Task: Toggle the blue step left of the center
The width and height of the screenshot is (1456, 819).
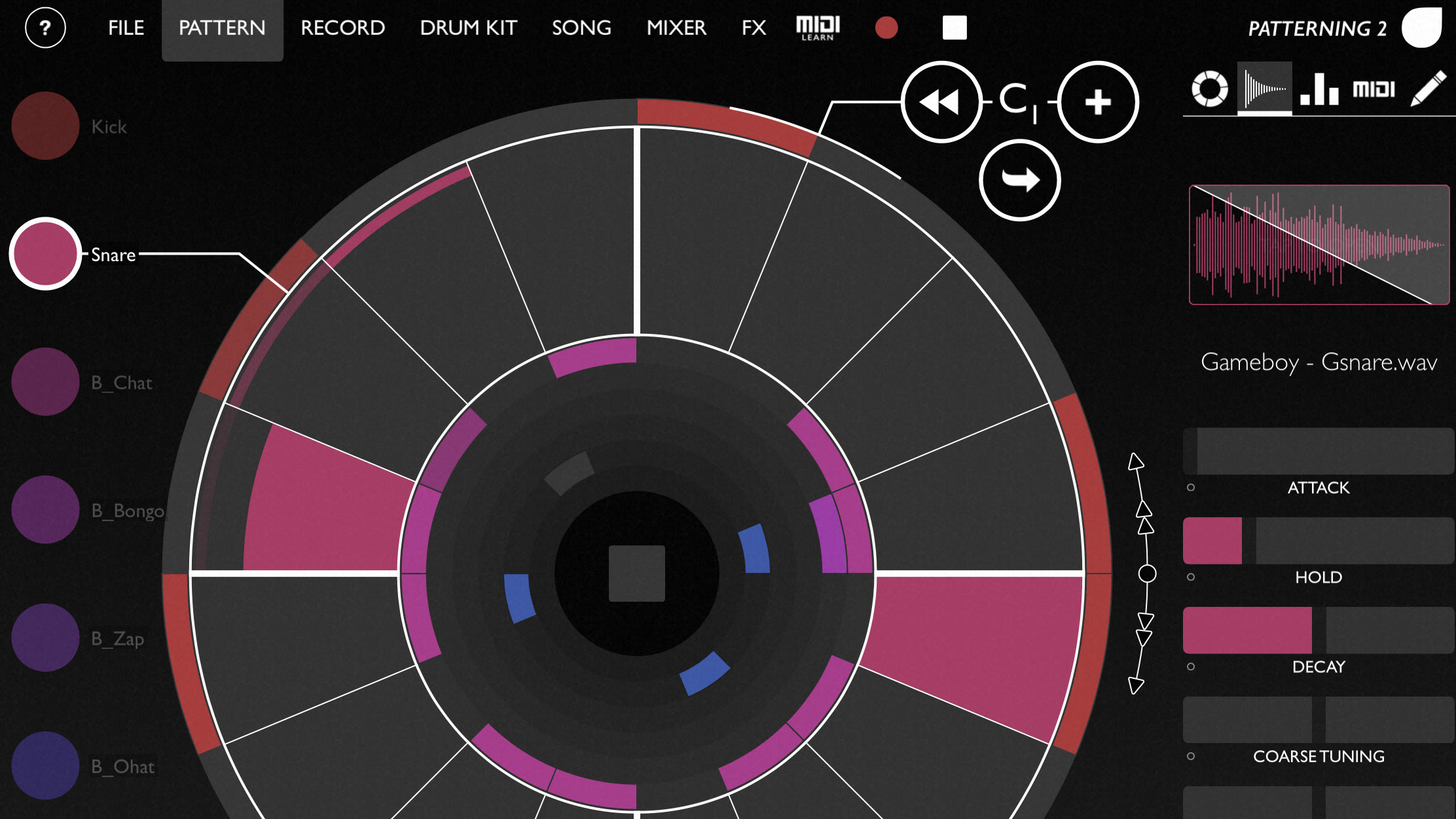Action: coord(519,598)
